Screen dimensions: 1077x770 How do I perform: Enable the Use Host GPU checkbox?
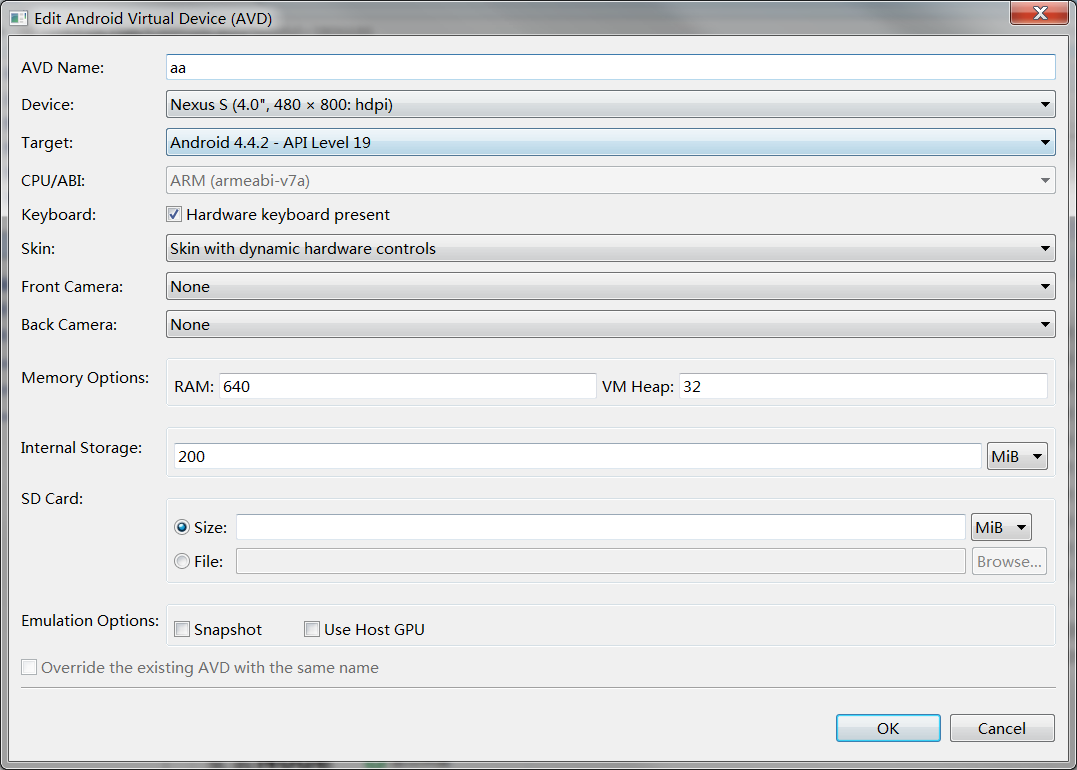(x=312, y=629)
